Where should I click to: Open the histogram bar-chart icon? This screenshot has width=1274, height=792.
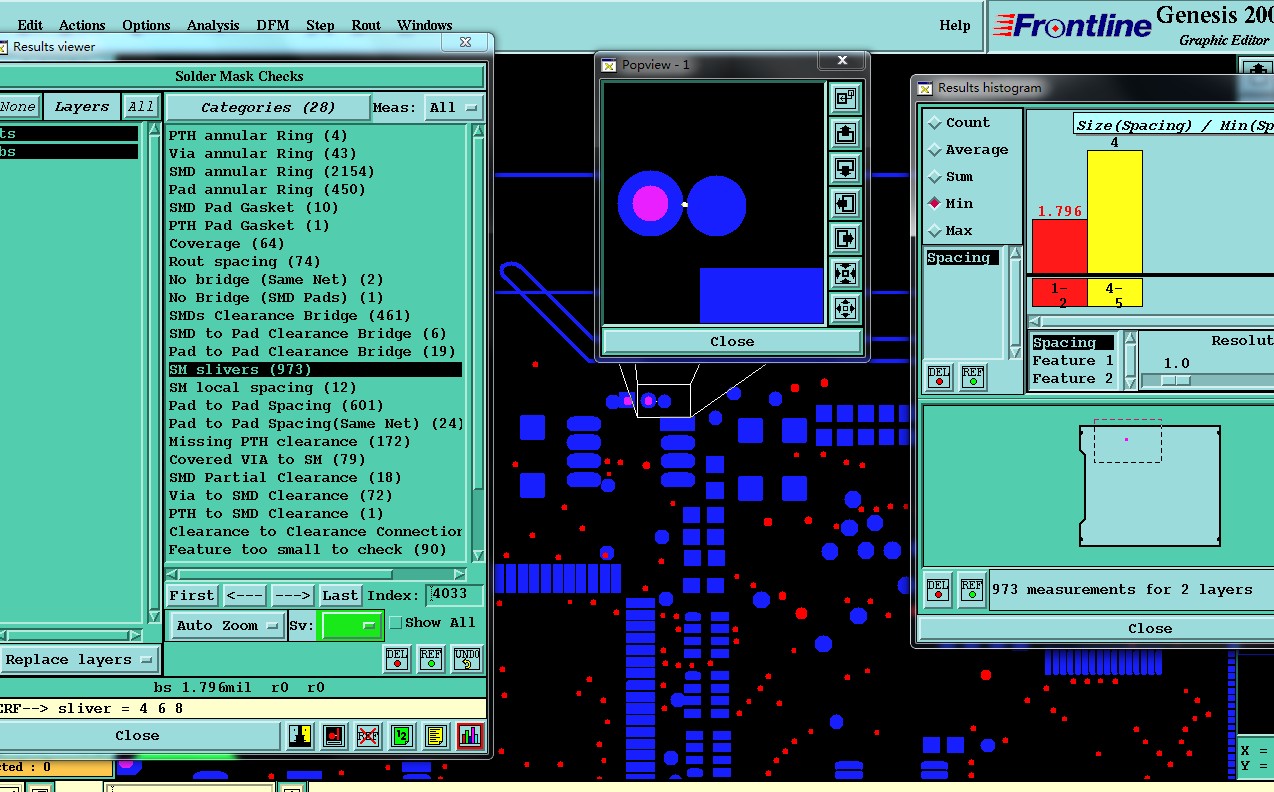[x=470, y=736]
